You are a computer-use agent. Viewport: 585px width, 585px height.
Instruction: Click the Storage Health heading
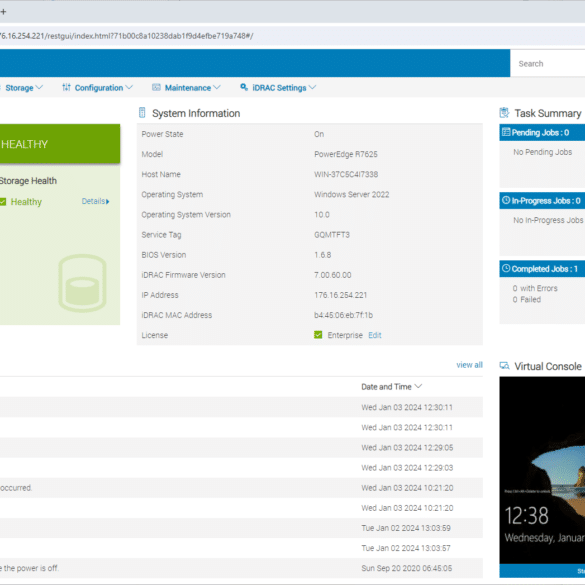[x=28, y=181]
